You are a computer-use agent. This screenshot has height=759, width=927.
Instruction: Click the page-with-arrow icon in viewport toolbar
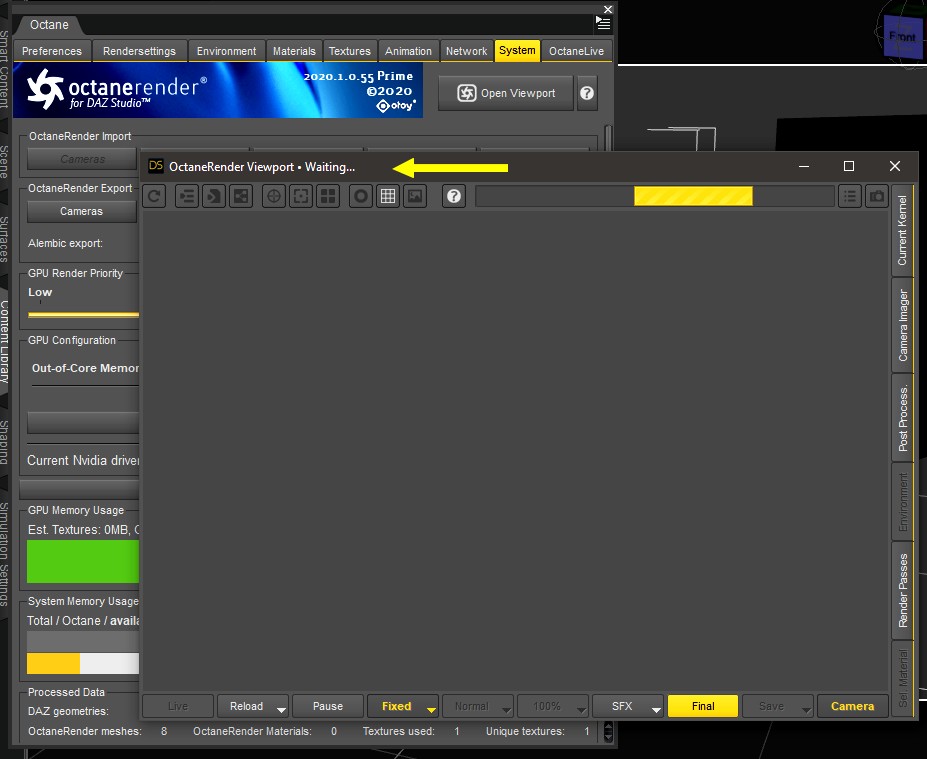(x=214, y=196)
